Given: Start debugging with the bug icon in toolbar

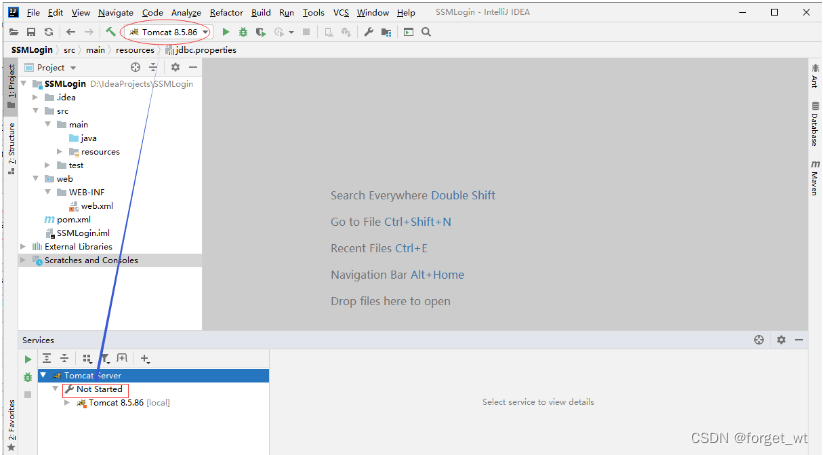Looking at the screenshot, I should [243, 32].
